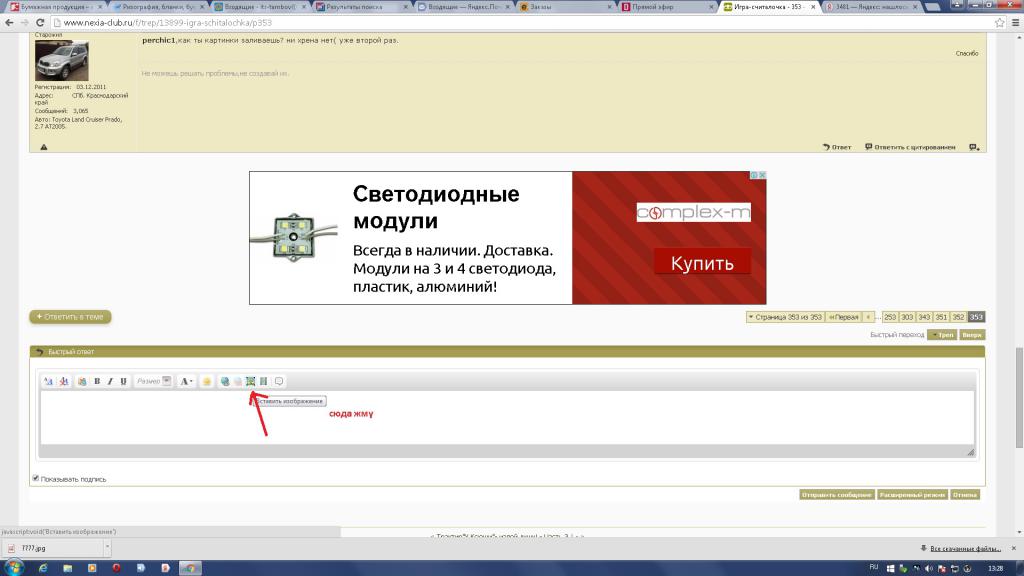Click the wrap quote speech bubble icon

(279, 381)
